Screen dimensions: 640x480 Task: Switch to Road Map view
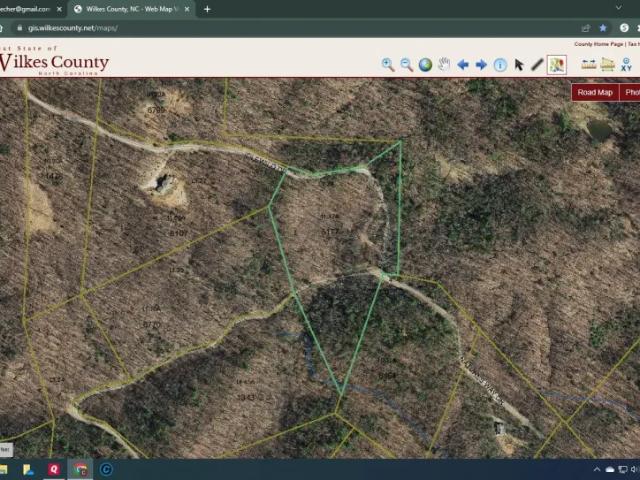pyautogui.click(x=595, y=92)
